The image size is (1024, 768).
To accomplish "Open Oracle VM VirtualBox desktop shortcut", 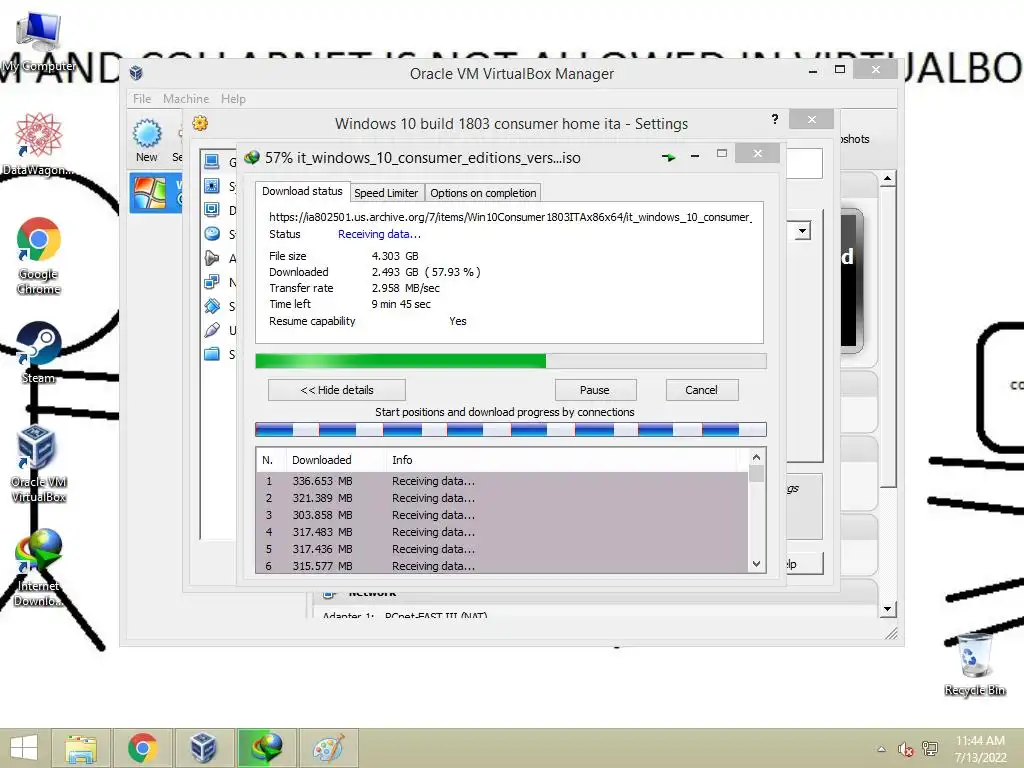I will click(x=39, y=464).
